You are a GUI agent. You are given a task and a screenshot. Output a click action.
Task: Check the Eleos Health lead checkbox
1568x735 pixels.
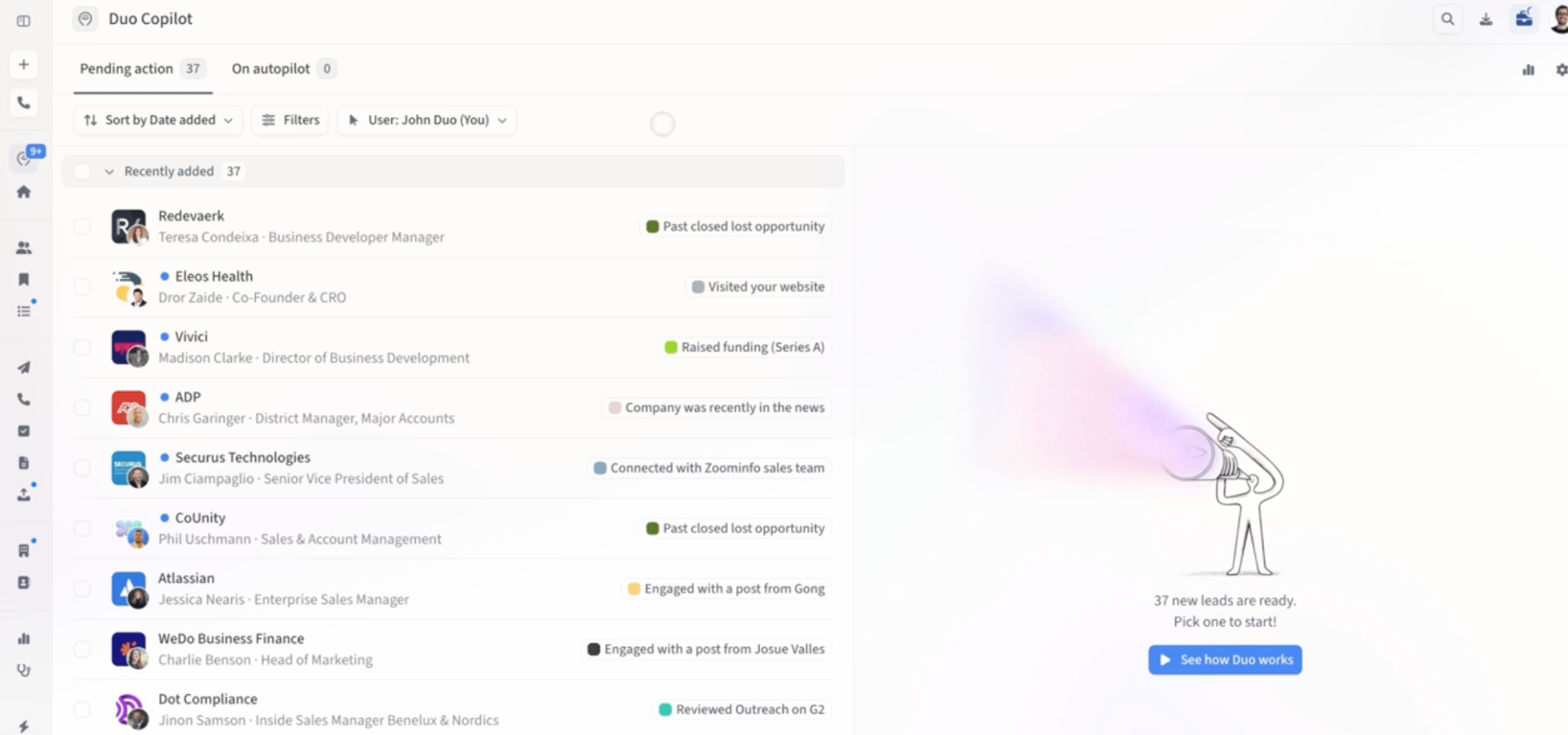[x=82, y=287]
